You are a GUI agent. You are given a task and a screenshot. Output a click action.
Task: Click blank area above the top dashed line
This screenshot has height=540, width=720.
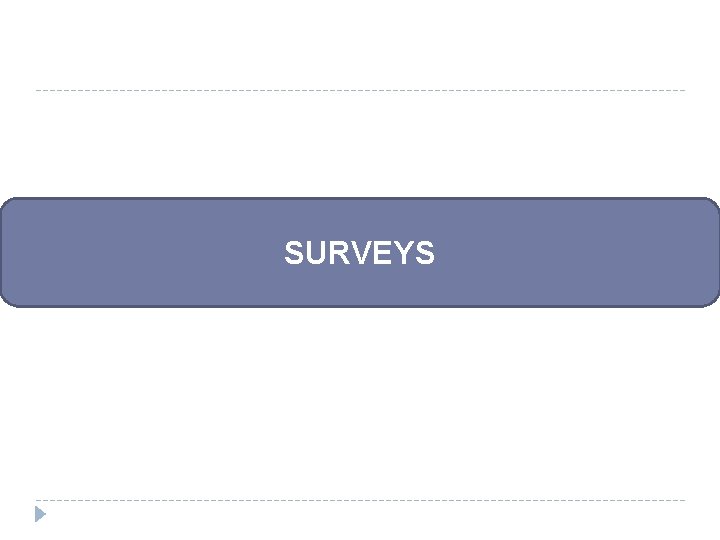[360, 44]
